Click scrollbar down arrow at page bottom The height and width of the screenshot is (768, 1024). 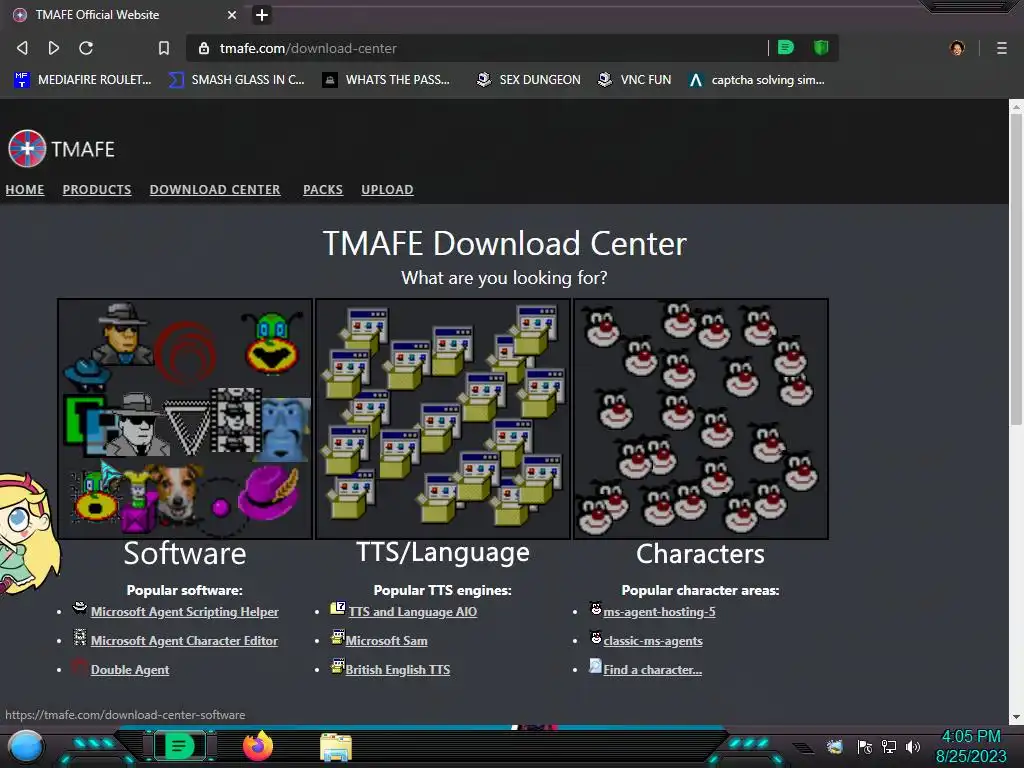1016,716
